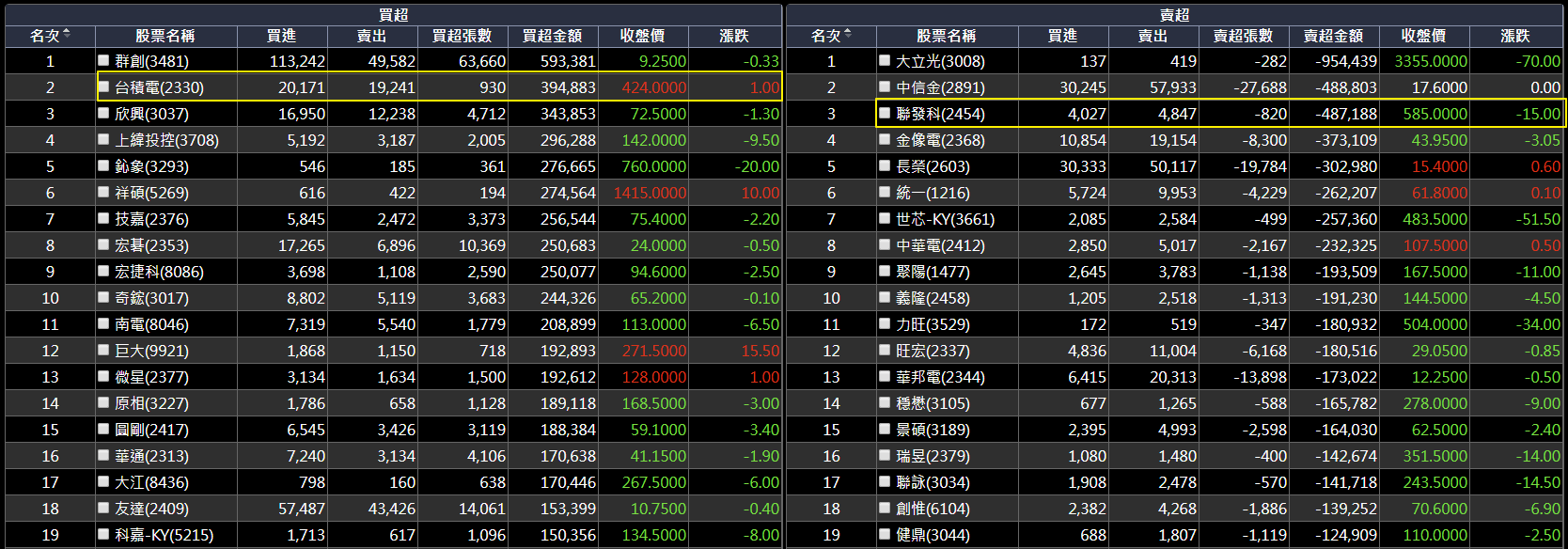Tick the checkbox next to 上緯投控(3708)
The width and height of the screenshot is (1568, 549).
pyautogui.click(x=103, y=139)
